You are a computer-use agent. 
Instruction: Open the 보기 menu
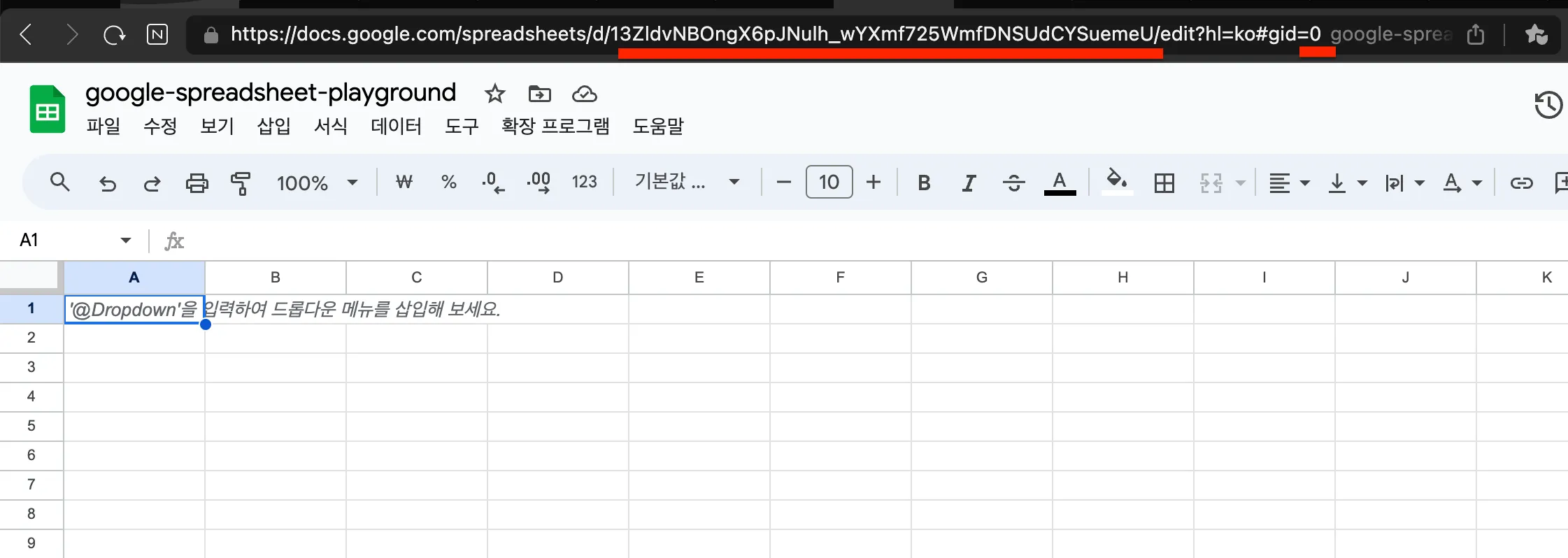(217, 127)
